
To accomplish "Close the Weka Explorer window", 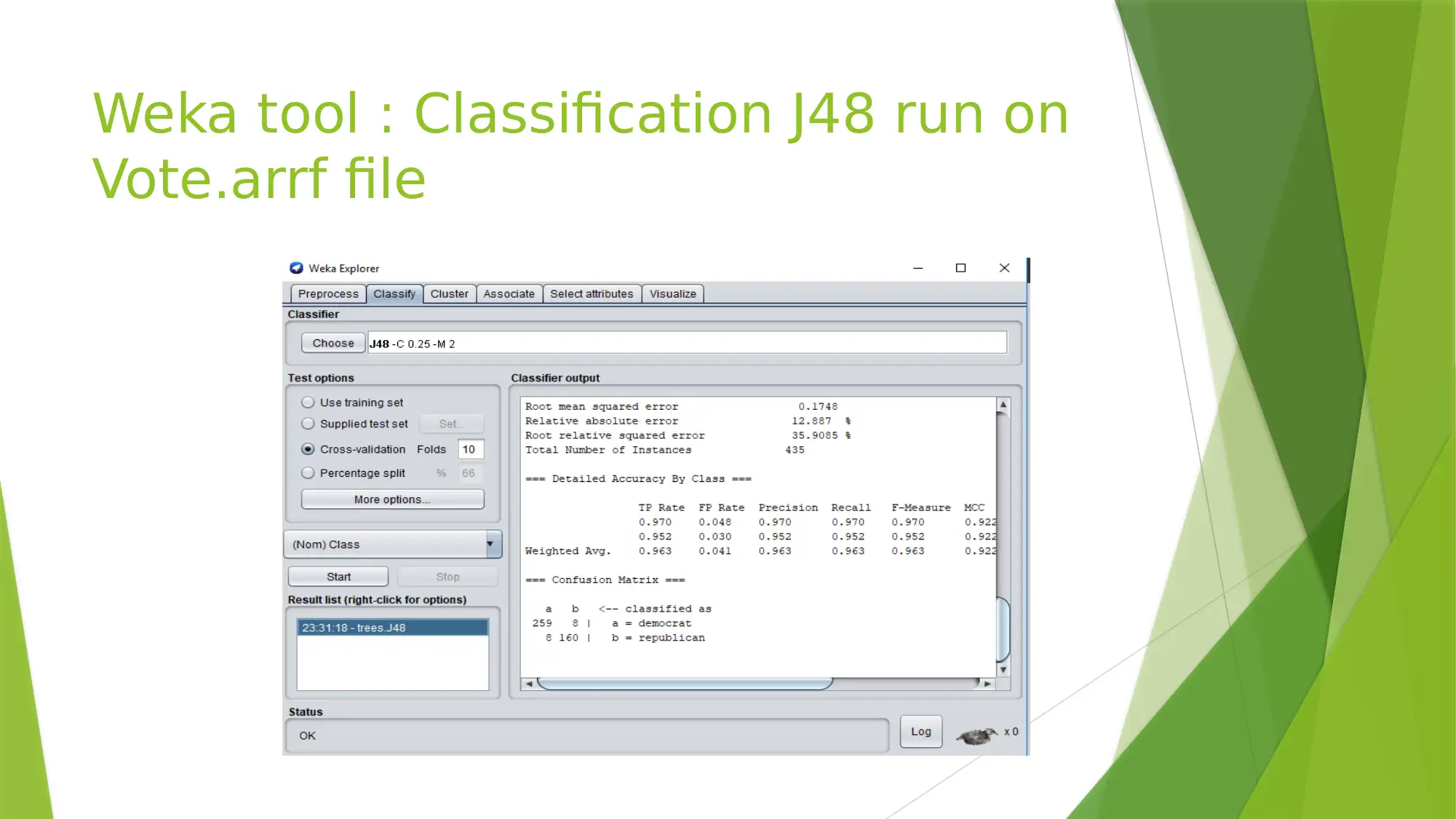I will coord(1004,268).
